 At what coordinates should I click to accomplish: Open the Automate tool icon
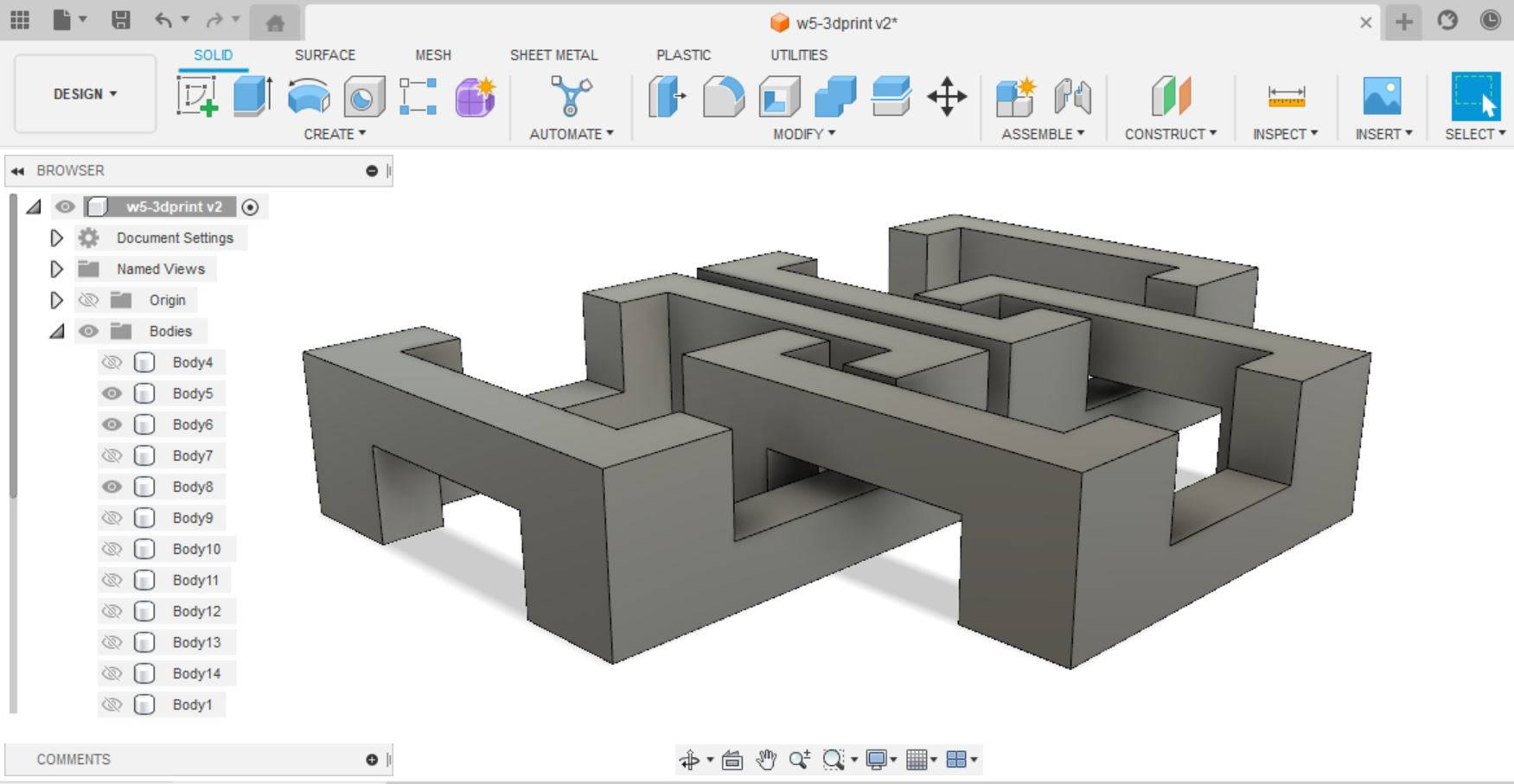pyautogui.click(x=572, y=95)
